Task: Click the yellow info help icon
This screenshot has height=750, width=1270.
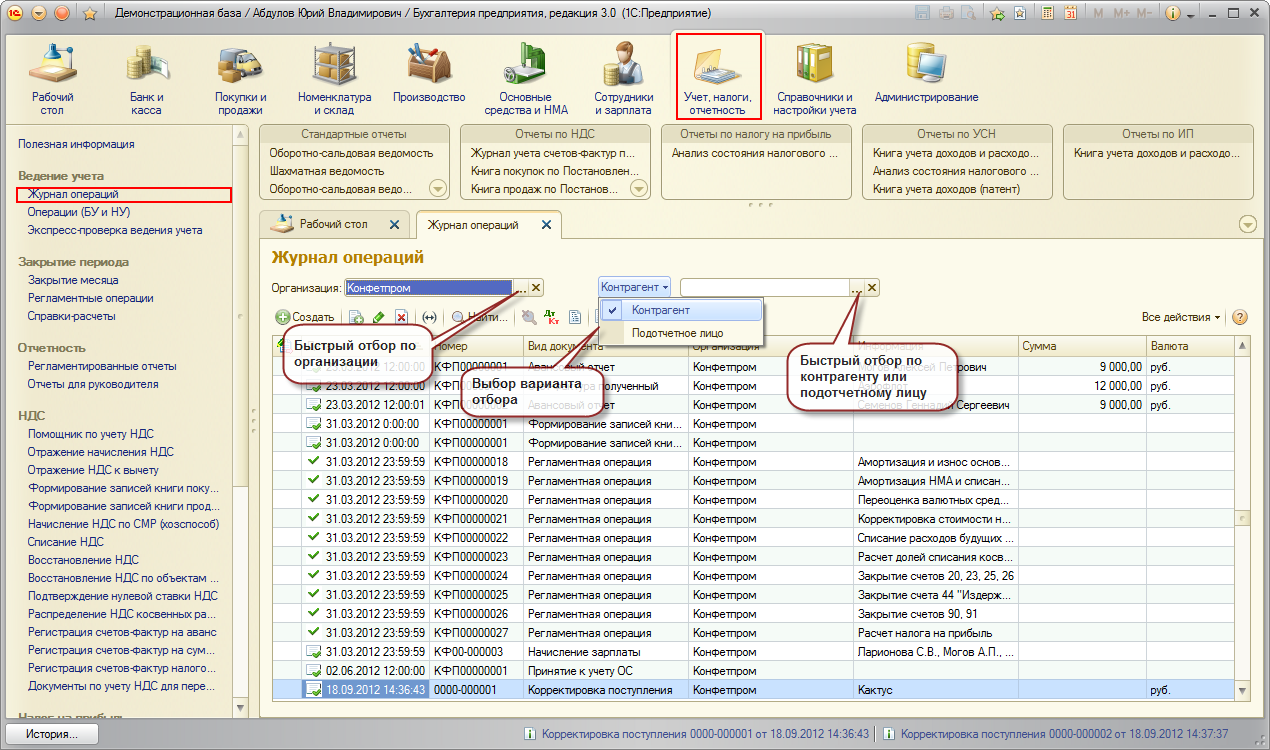Action: click(x=1173, y=14)
